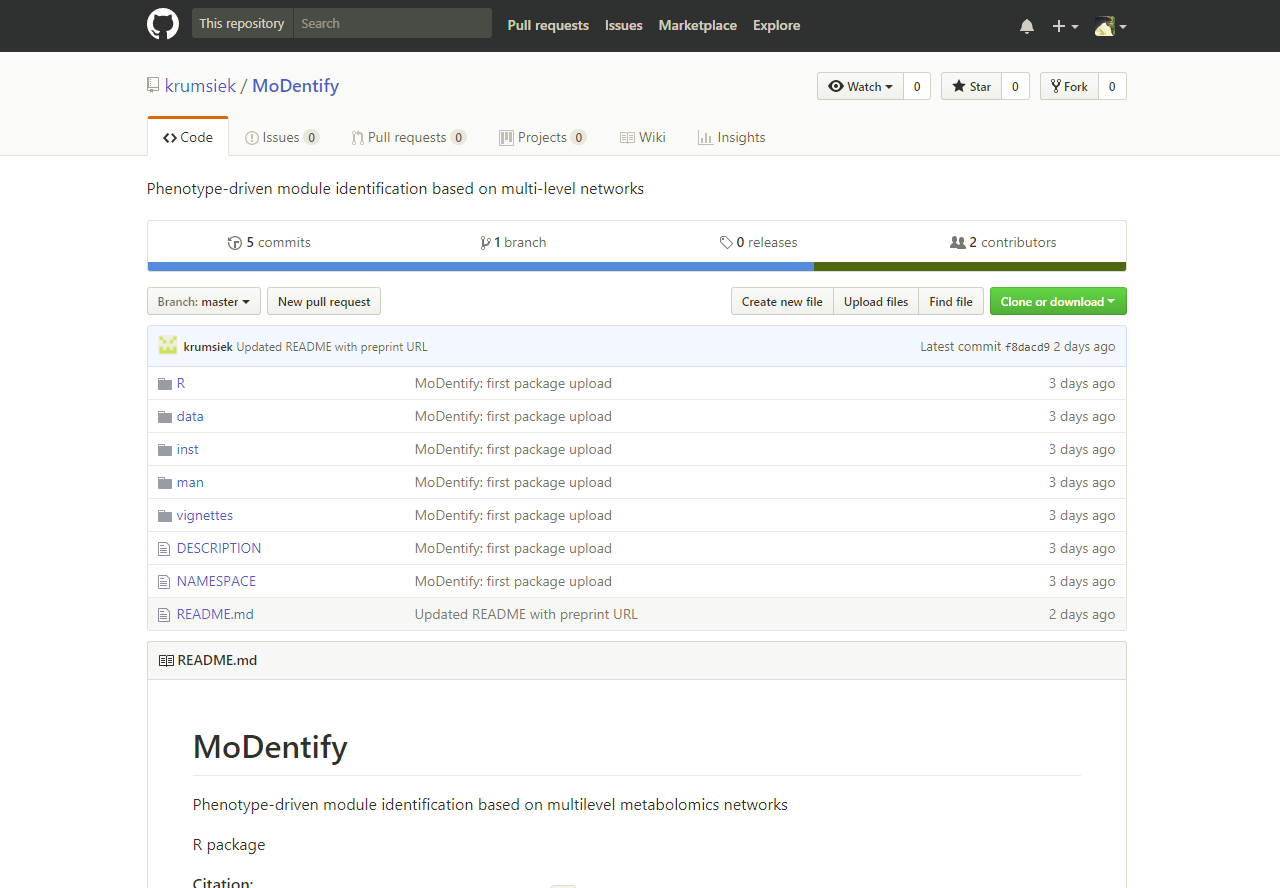Click the book icon in README.md header
Screen dimensions: 1280x888
tap(166, 660)
